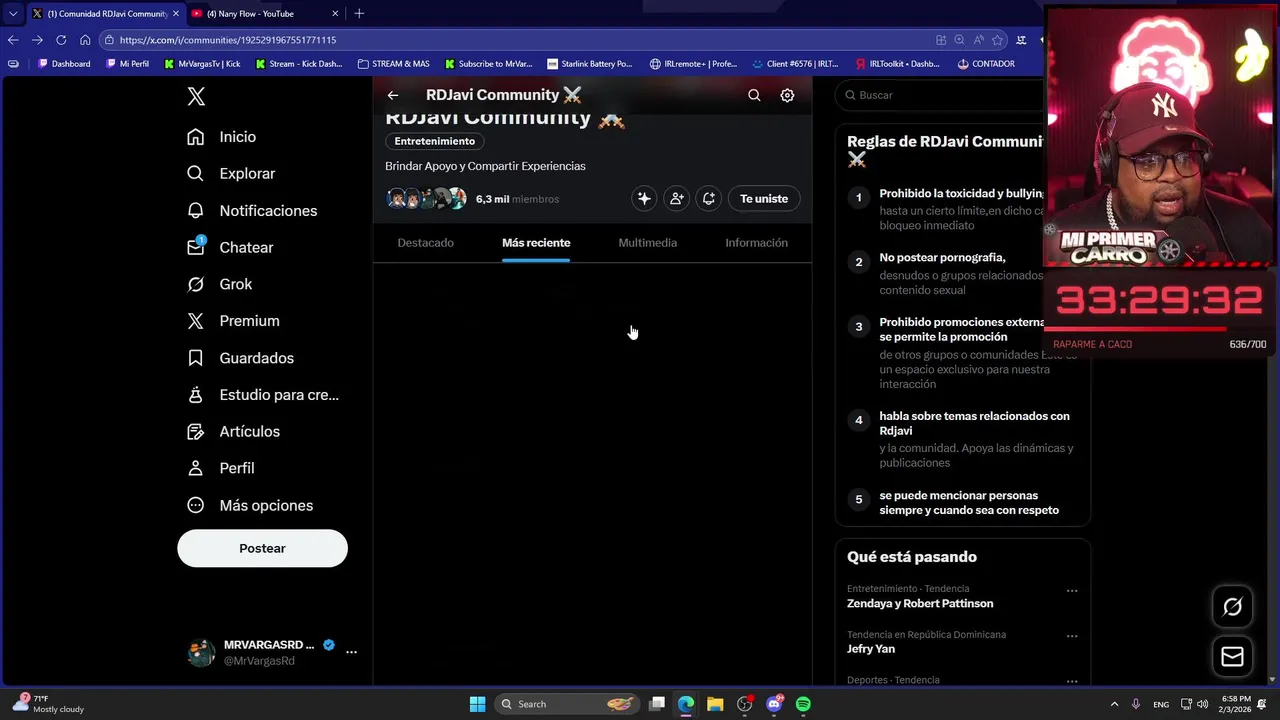
Task: Reload the page in browser toolbar
Action: [x=61, y=40]
